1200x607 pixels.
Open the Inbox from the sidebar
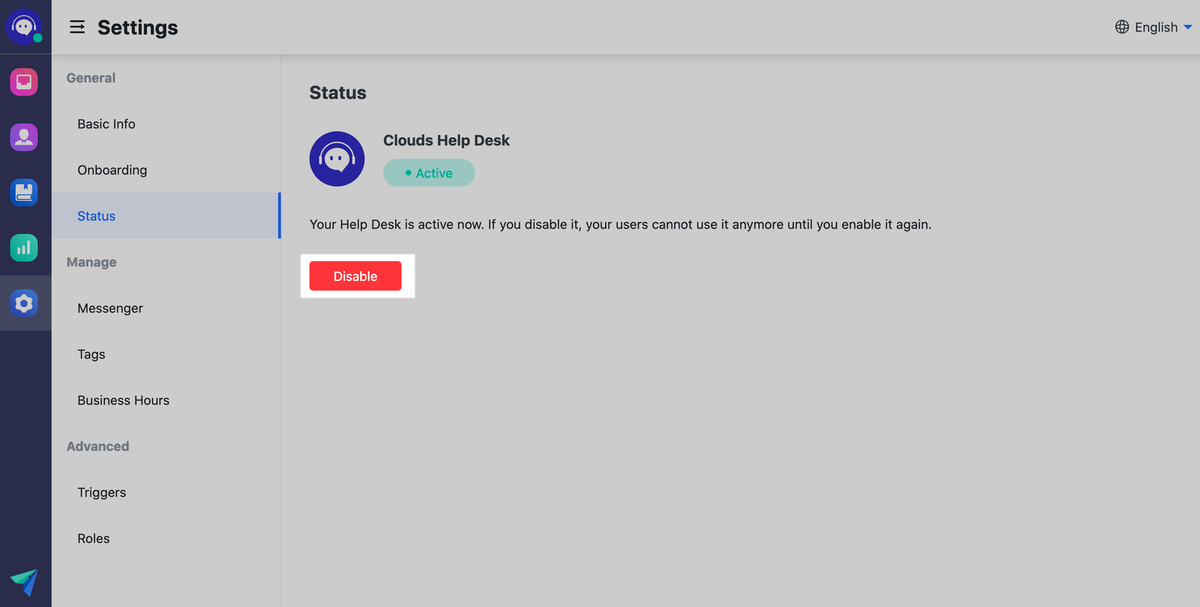click(x=24, y=82)
